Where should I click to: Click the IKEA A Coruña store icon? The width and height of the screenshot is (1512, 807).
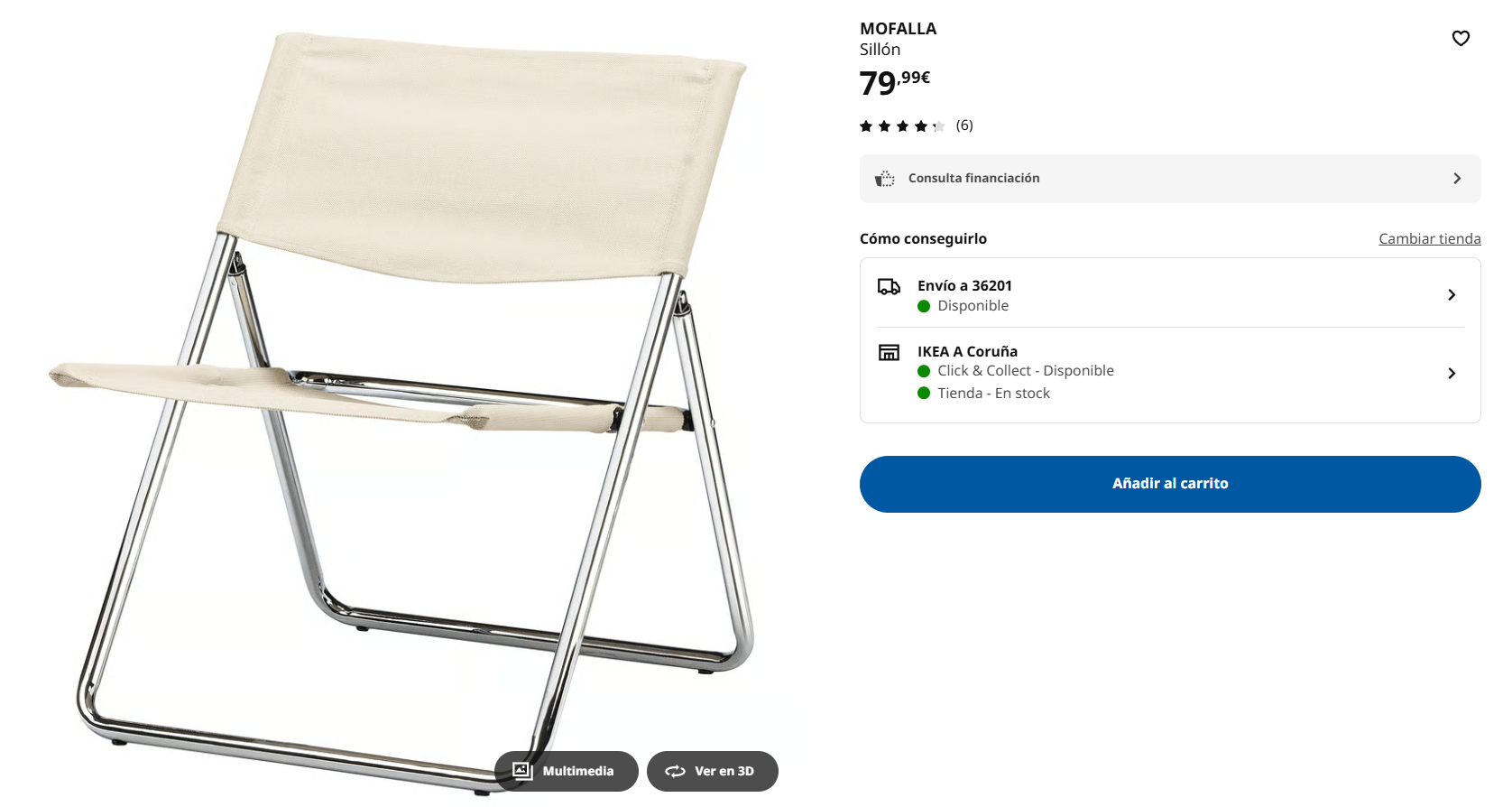tap(889, 352)
